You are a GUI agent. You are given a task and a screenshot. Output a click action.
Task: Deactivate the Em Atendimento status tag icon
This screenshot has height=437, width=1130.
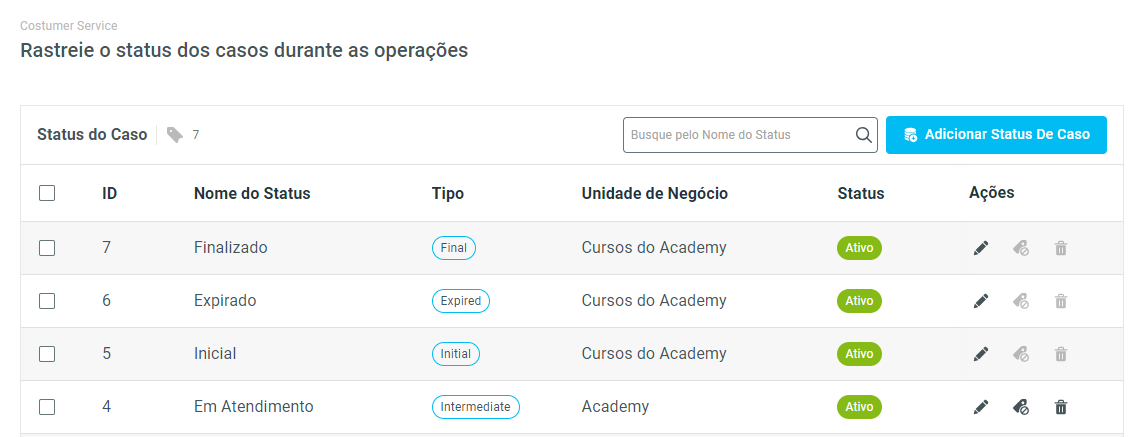[x=1021, y=407]
